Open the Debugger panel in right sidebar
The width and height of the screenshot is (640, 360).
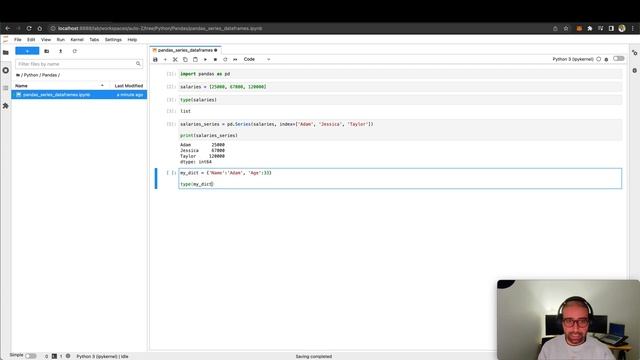634,70
